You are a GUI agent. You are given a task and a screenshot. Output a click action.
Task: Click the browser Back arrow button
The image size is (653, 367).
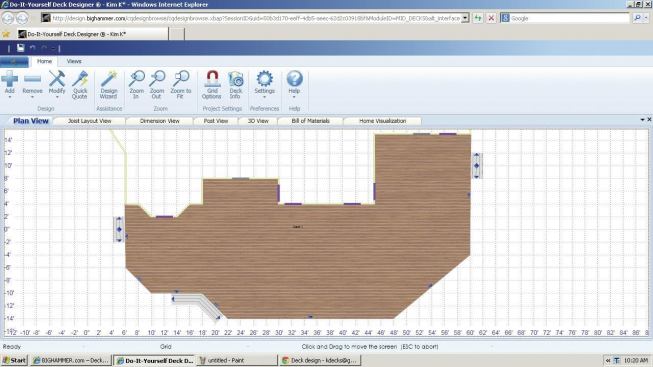click(x=8, y=18)
